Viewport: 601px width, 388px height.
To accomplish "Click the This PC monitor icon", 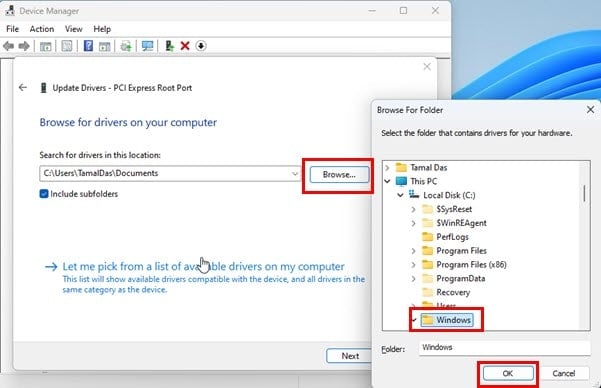I will point(401,181).
